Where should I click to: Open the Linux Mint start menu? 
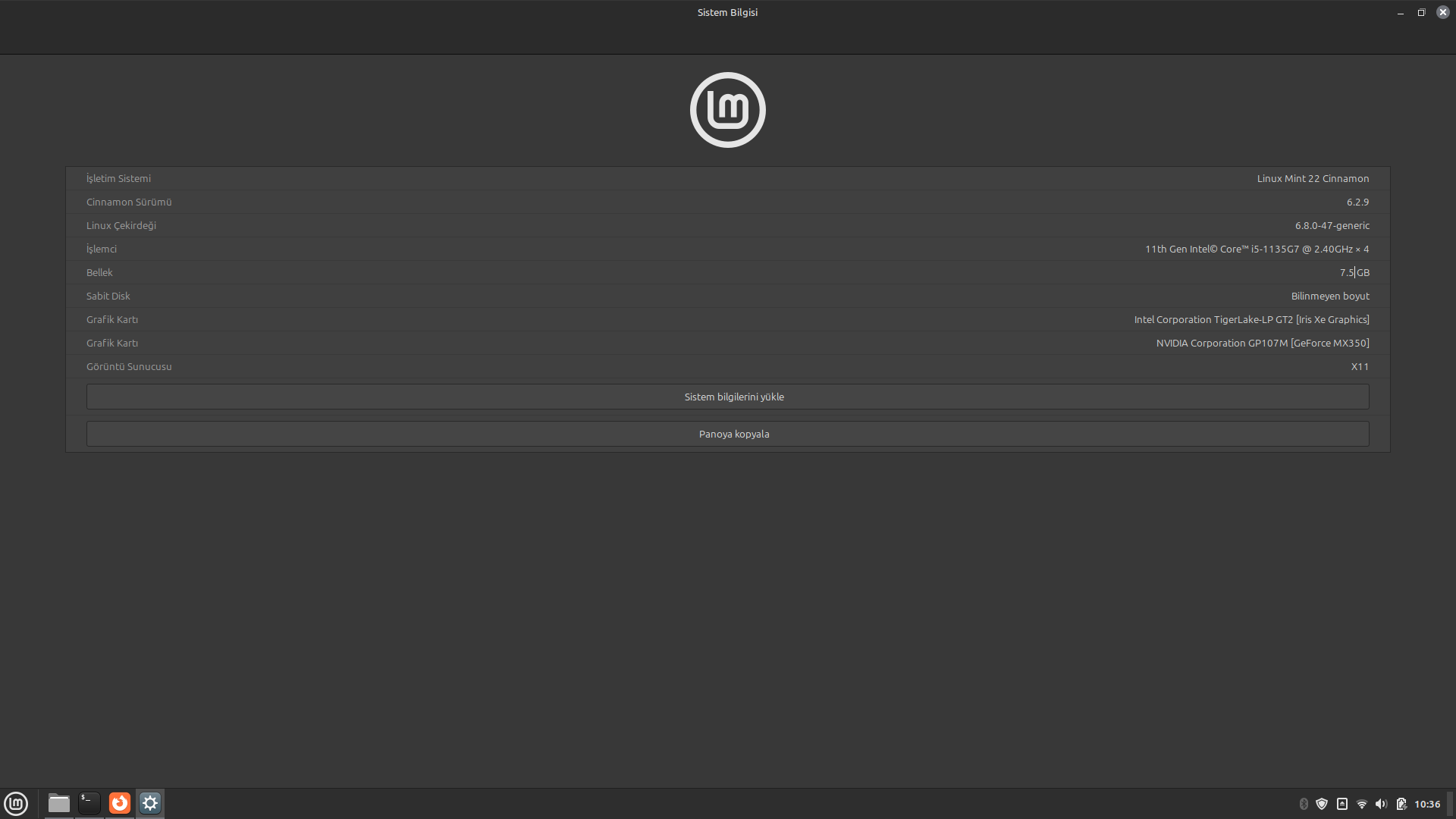point(16,803)
